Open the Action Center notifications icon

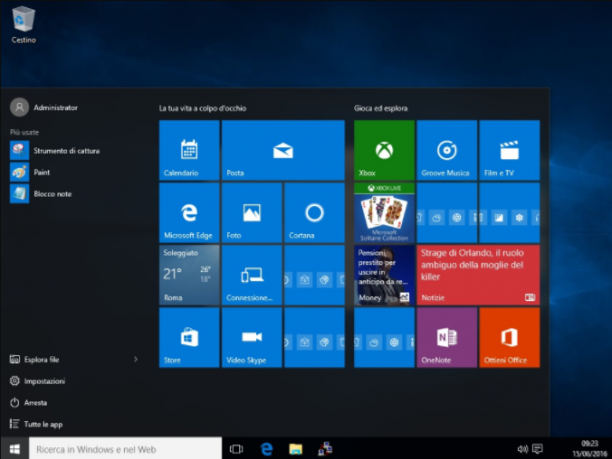point(537,449)
